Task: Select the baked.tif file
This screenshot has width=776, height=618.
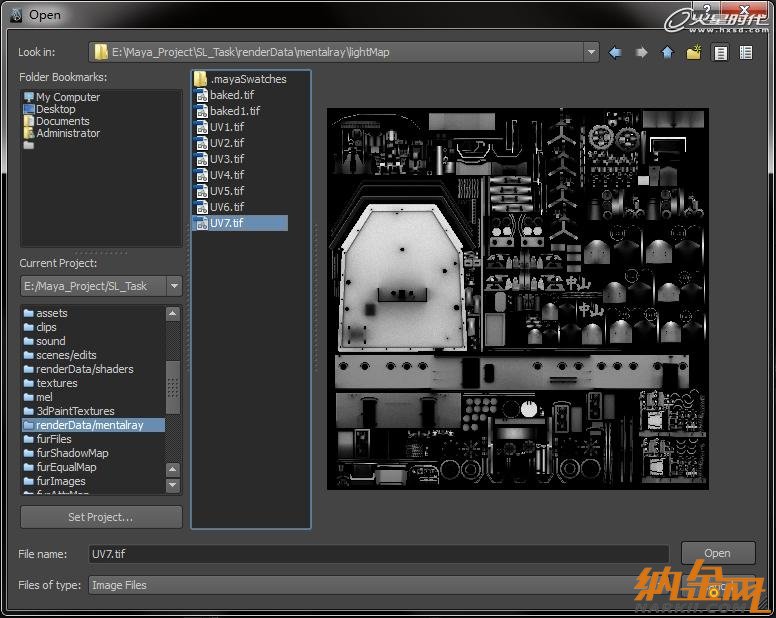Action: [231, 95]
